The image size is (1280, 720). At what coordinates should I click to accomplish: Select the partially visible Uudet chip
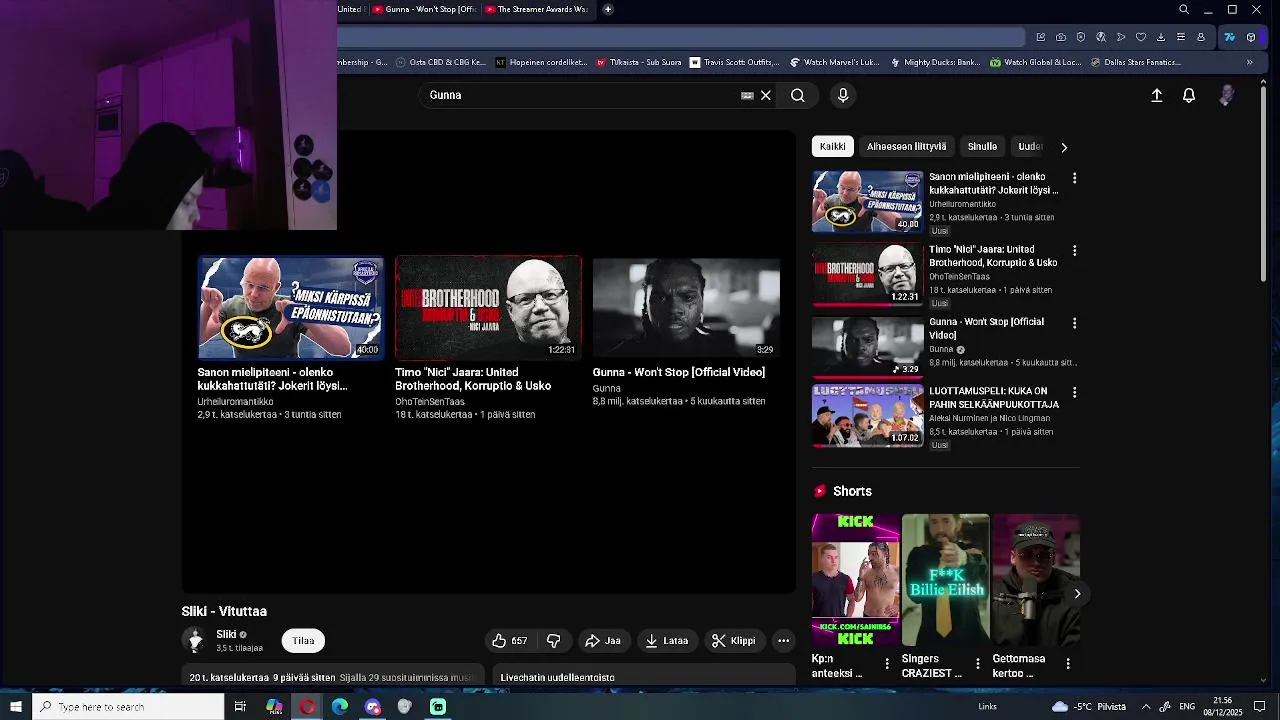pyautogui.click(x=1030, y=146)
